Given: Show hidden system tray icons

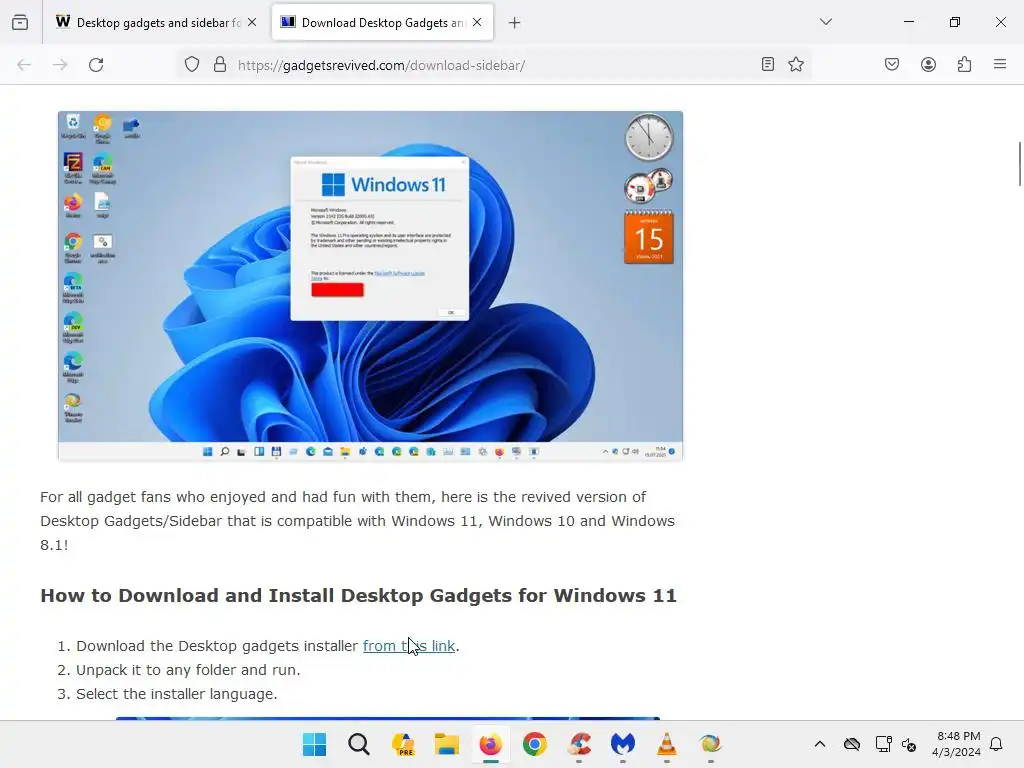Looking at the screenshot, I should 820,744.
